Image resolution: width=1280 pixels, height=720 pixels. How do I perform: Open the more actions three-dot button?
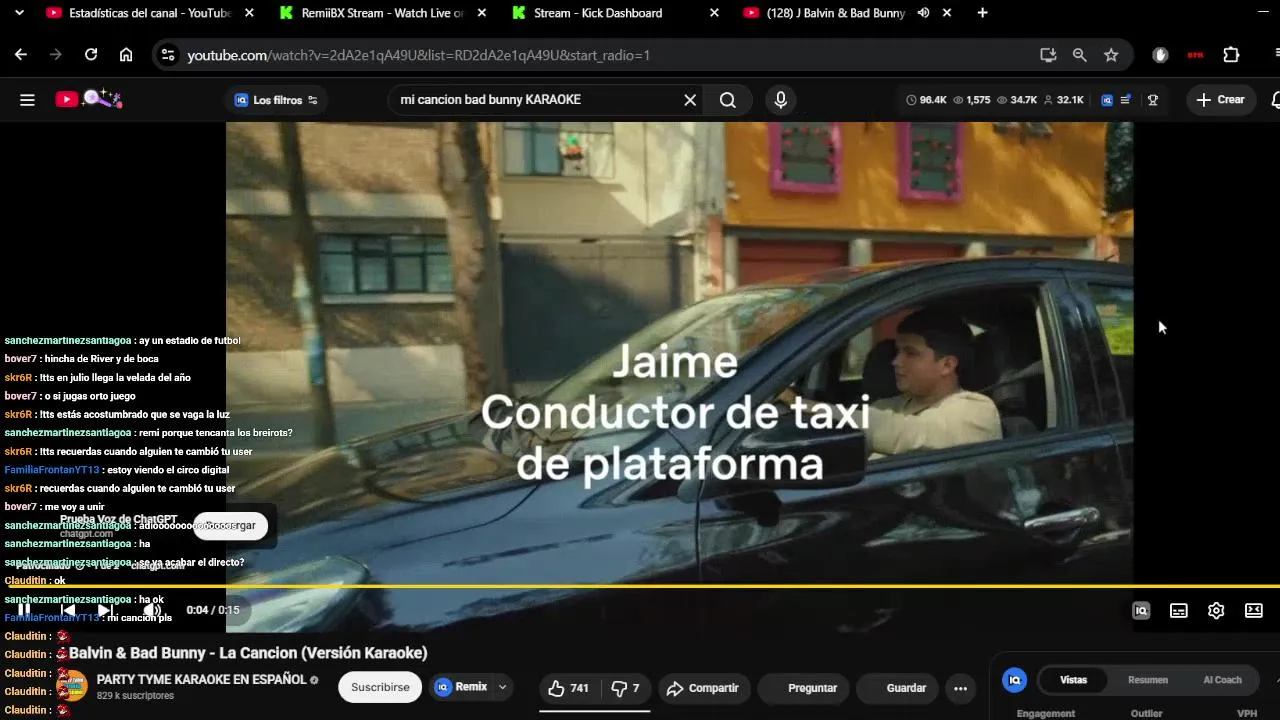960,688
